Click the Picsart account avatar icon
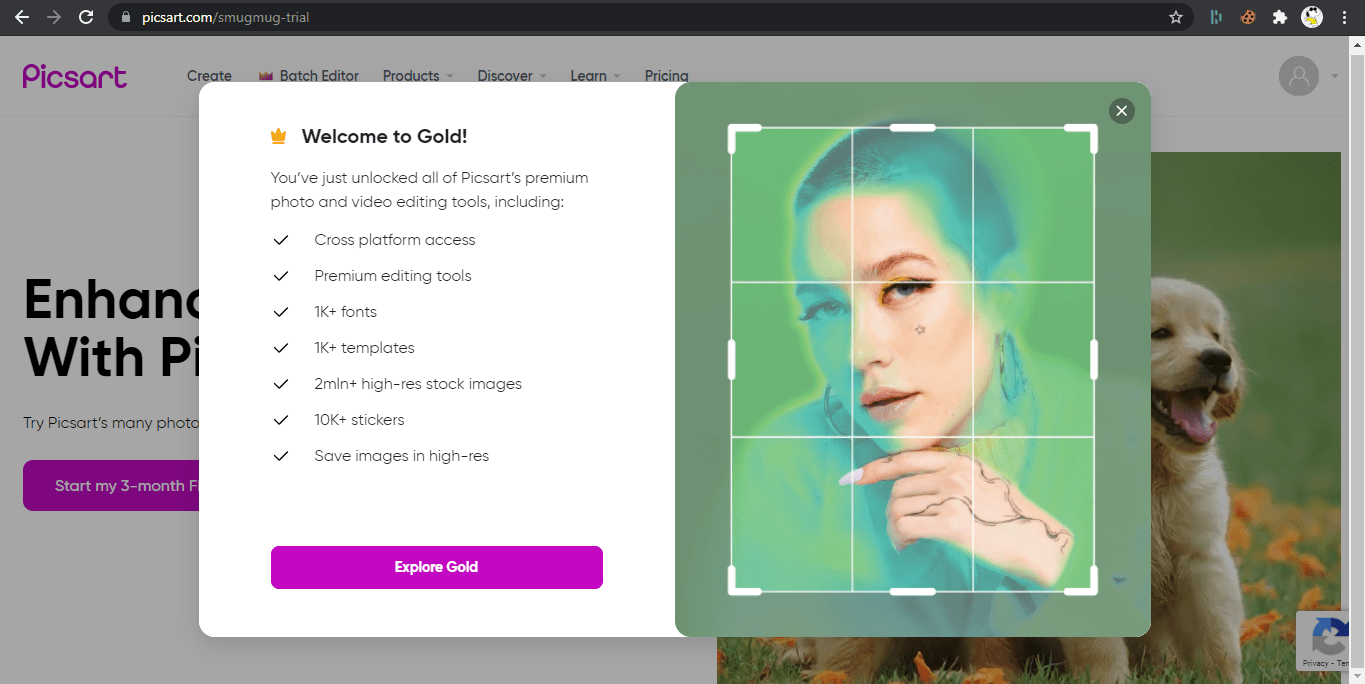This screenshot has height=684, width=1365. point(1298,76)
